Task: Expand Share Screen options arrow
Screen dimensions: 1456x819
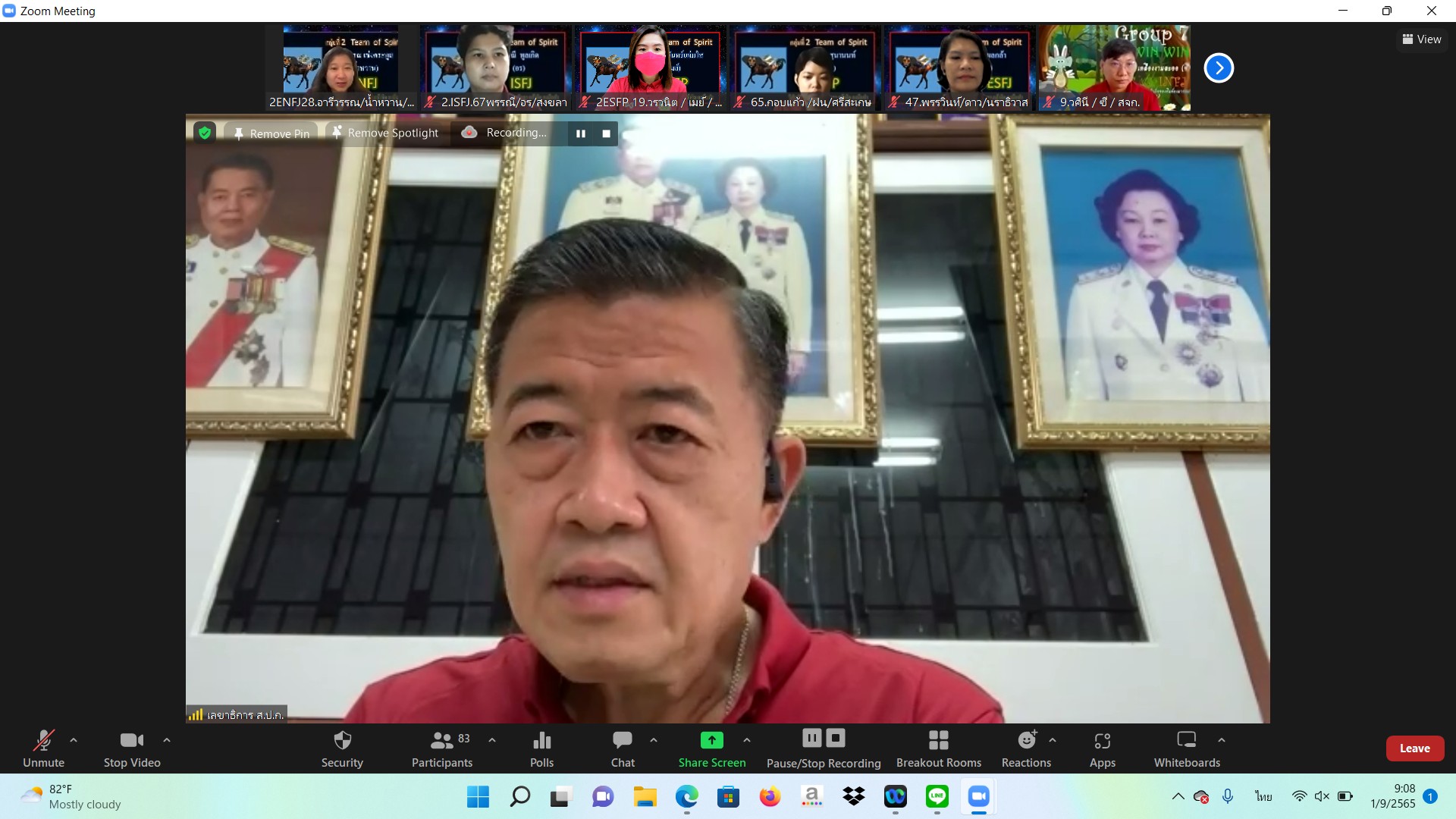Action: 747,740
